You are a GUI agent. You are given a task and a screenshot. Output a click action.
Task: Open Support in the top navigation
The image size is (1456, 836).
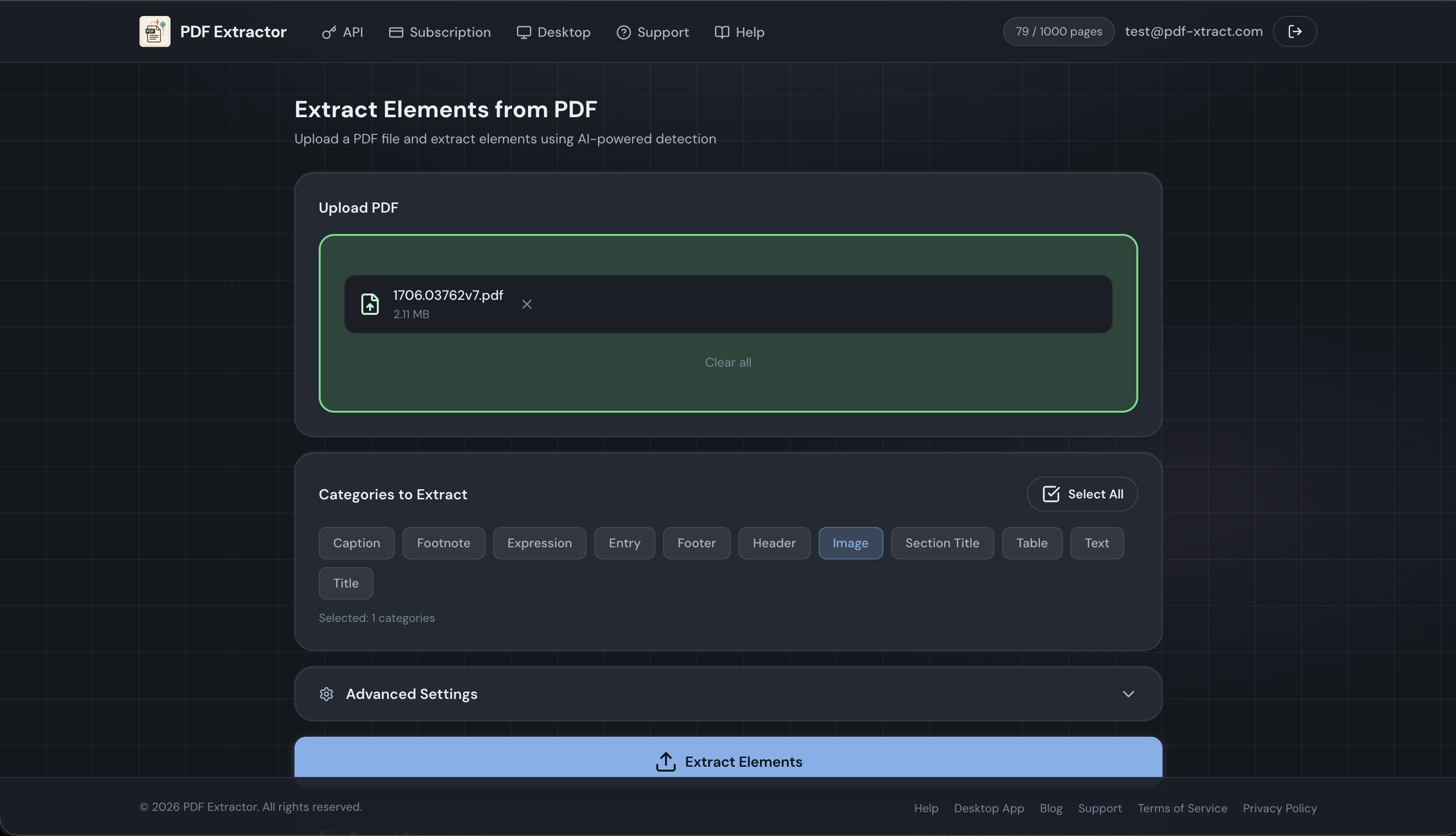(x=653, y=32)
